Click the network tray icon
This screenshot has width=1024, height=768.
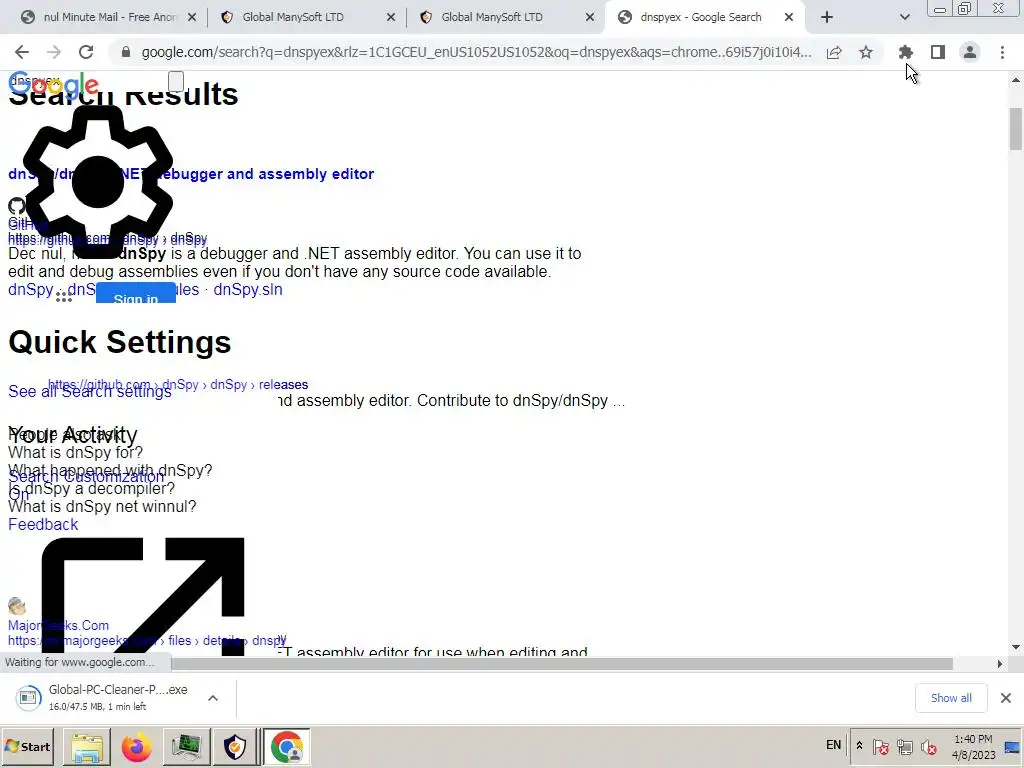[904, 746]
